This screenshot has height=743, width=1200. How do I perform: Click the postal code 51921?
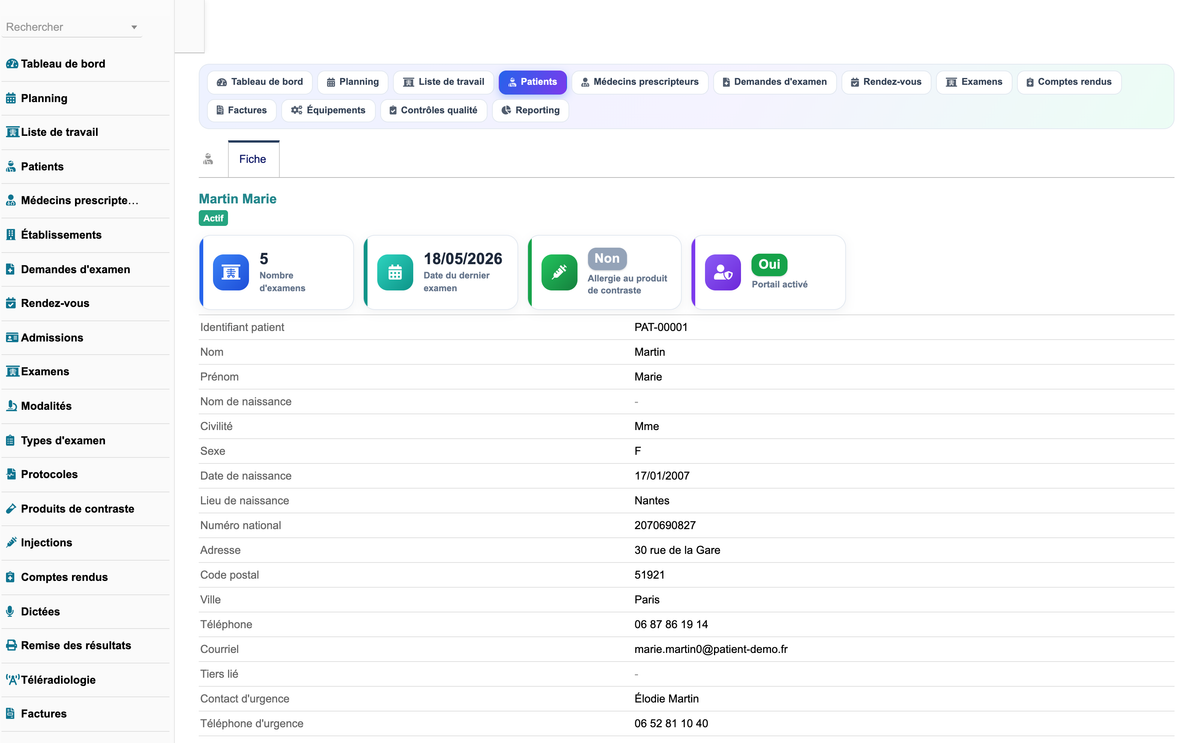[650, 575]
